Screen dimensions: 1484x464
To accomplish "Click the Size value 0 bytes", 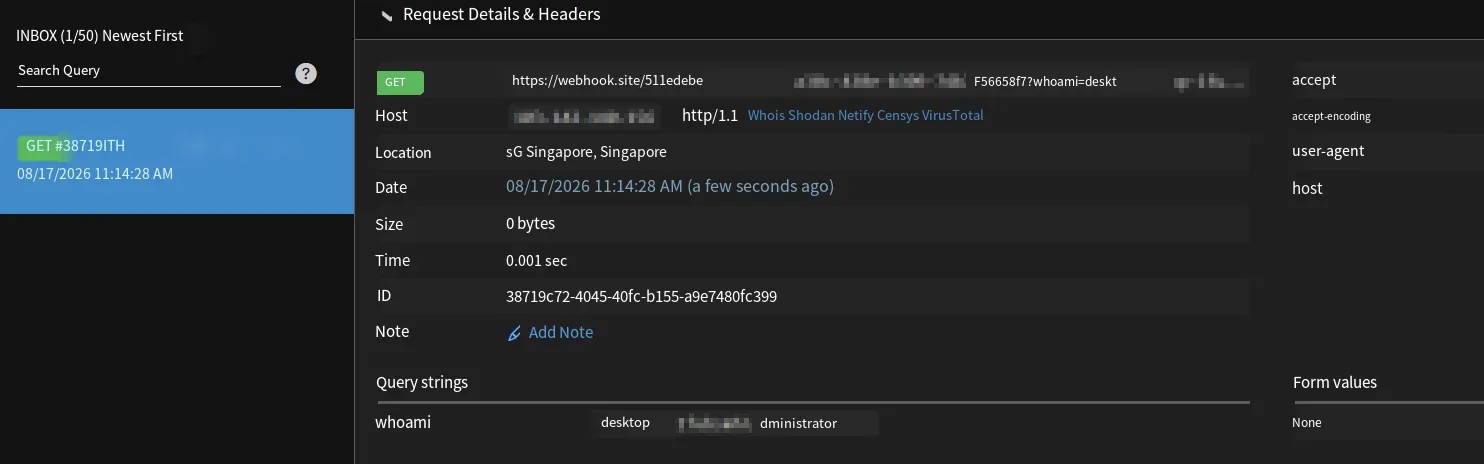I will 530,224.
